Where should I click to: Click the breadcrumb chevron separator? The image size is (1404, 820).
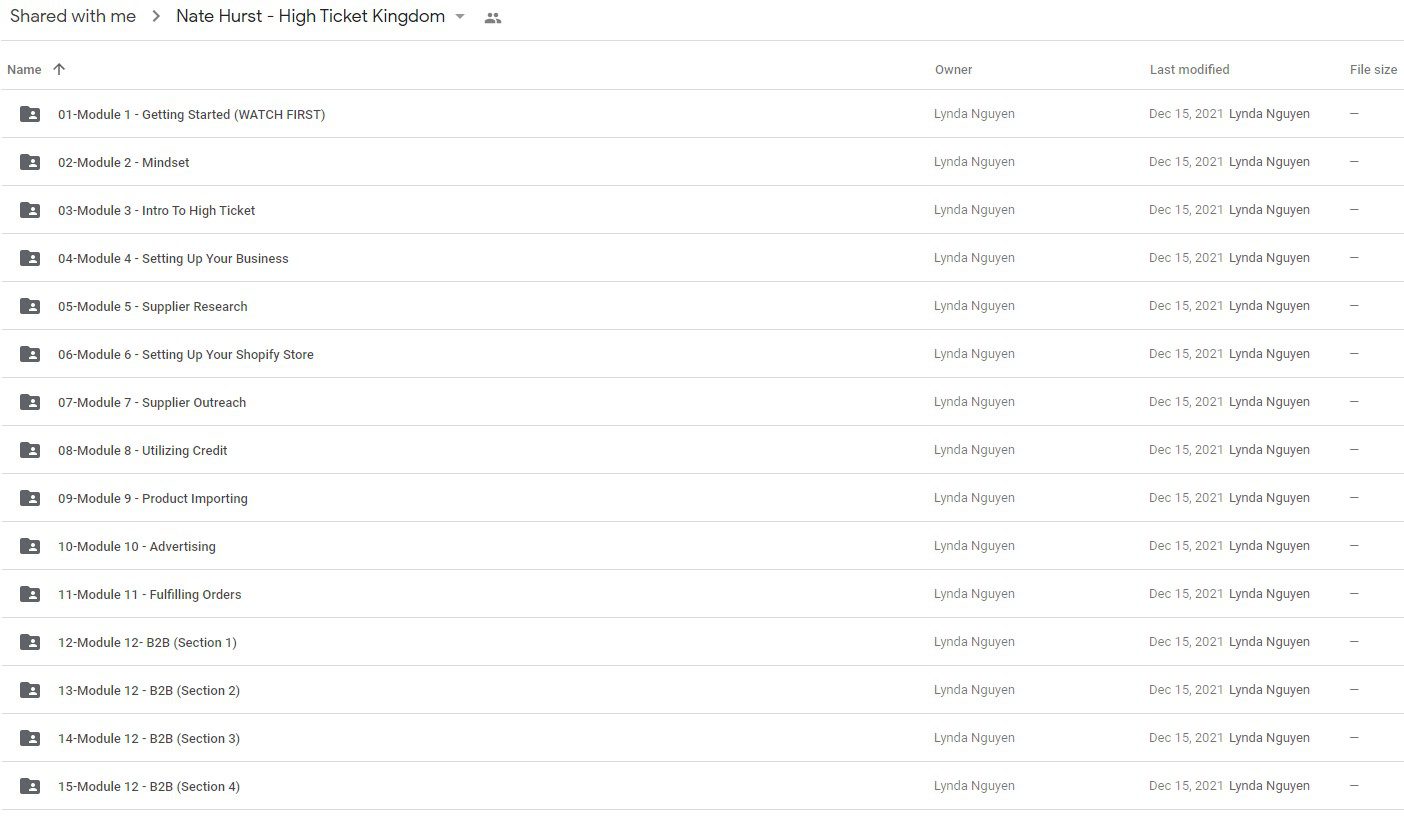pyautogui.click(x=156, y=17)
